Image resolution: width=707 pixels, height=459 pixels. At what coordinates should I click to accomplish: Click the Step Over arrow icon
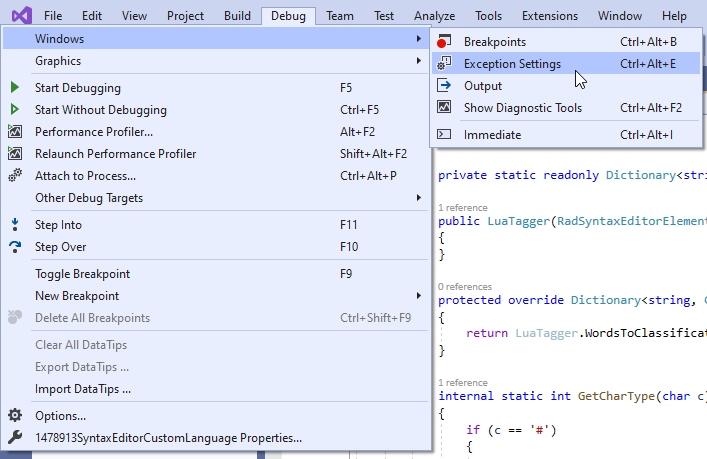pyautogui.click(x=15, y=247)
